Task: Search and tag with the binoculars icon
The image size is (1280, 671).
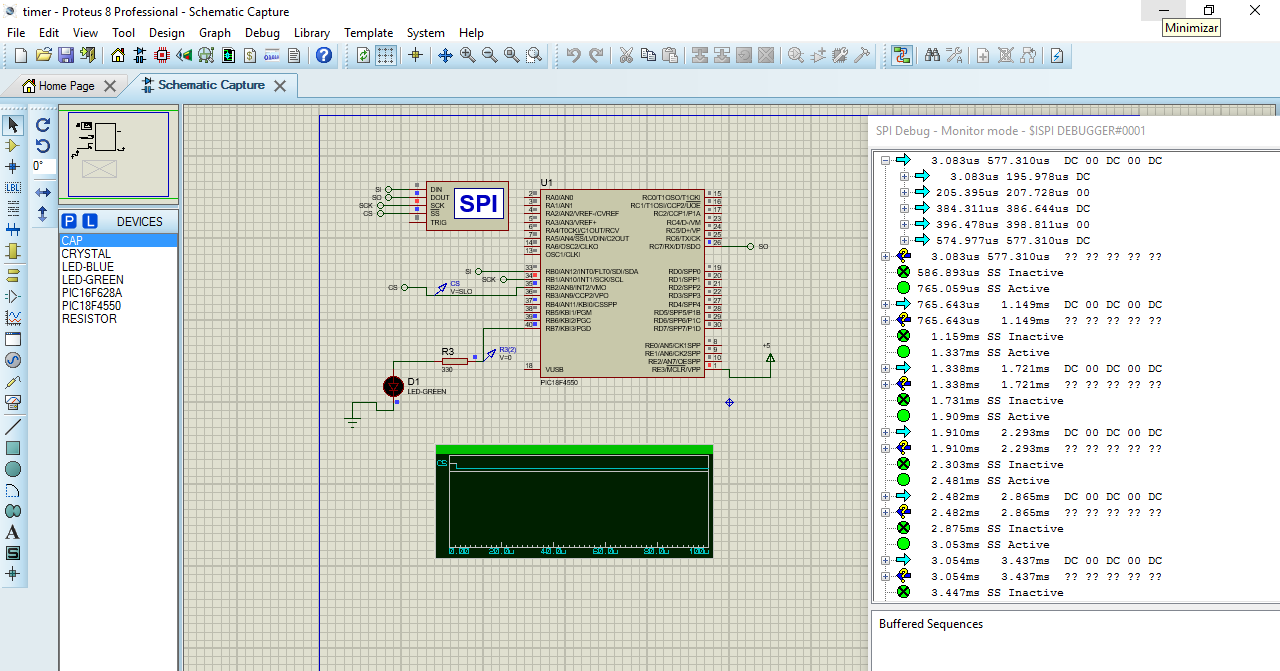Action: 932,55
